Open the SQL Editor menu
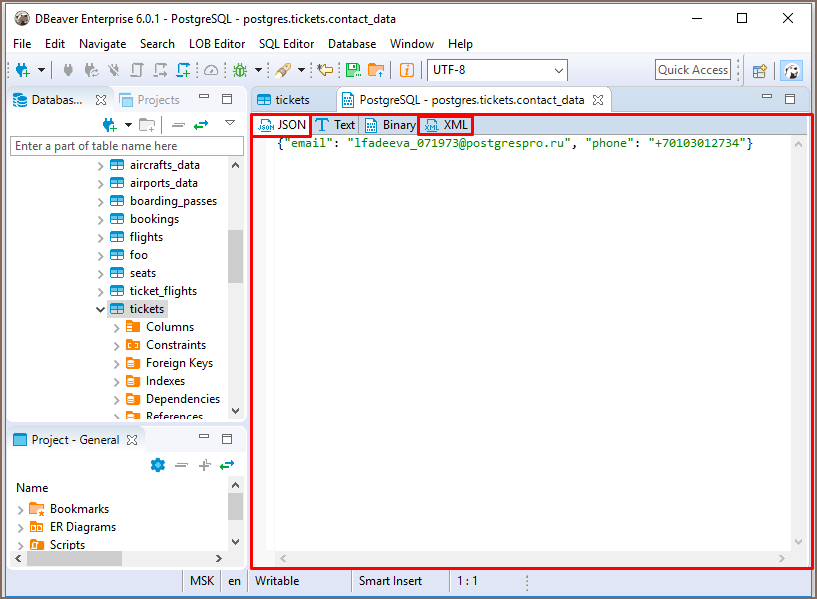This screenshot has width=817, height=599. tap(286, 44)
